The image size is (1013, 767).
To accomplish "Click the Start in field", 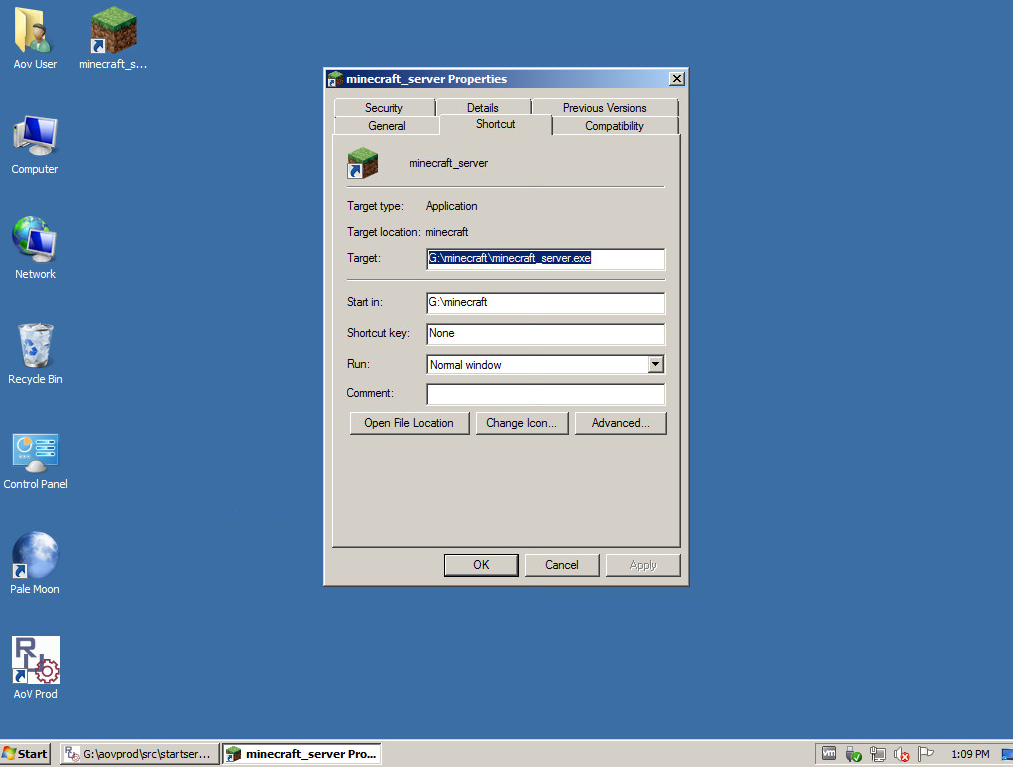I will (x=545, y=302).
